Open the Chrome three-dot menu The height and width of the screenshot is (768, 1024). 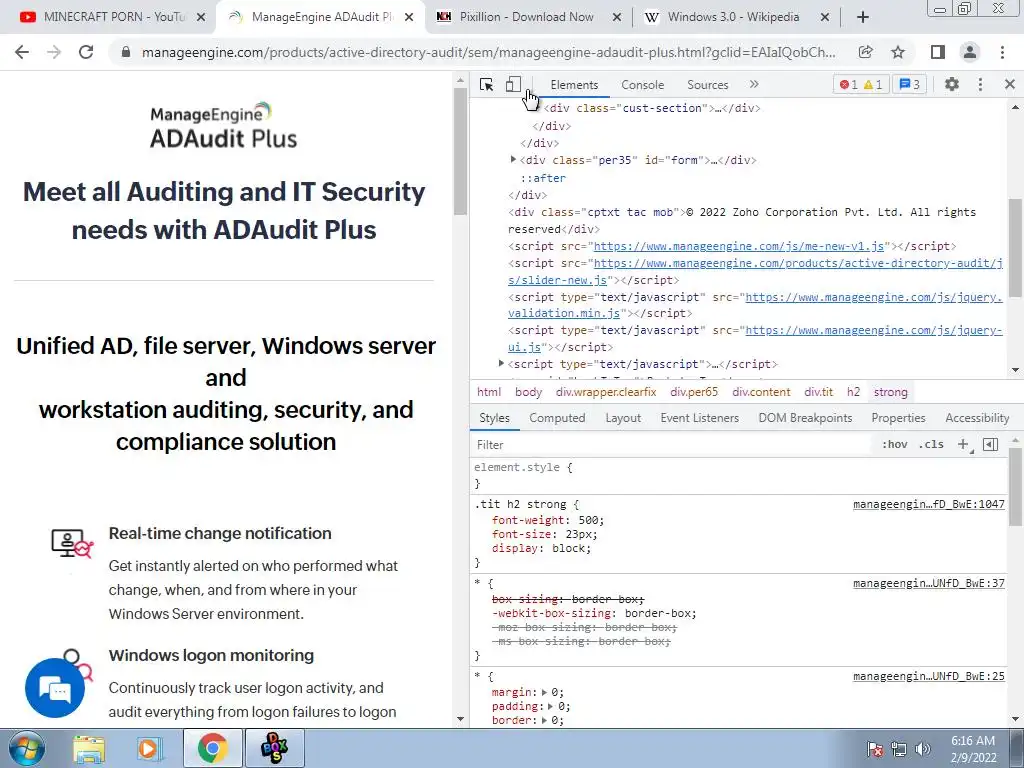pyautogui.click(x=1002, y=52)
